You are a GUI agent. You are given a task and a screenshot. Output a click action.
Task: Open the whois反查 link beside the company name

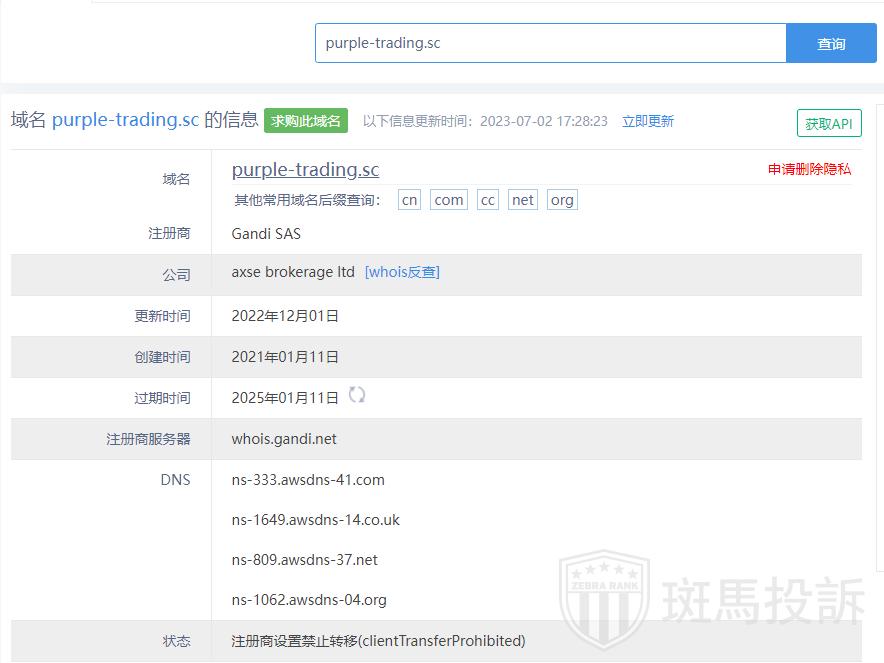(x=402, y=272)
